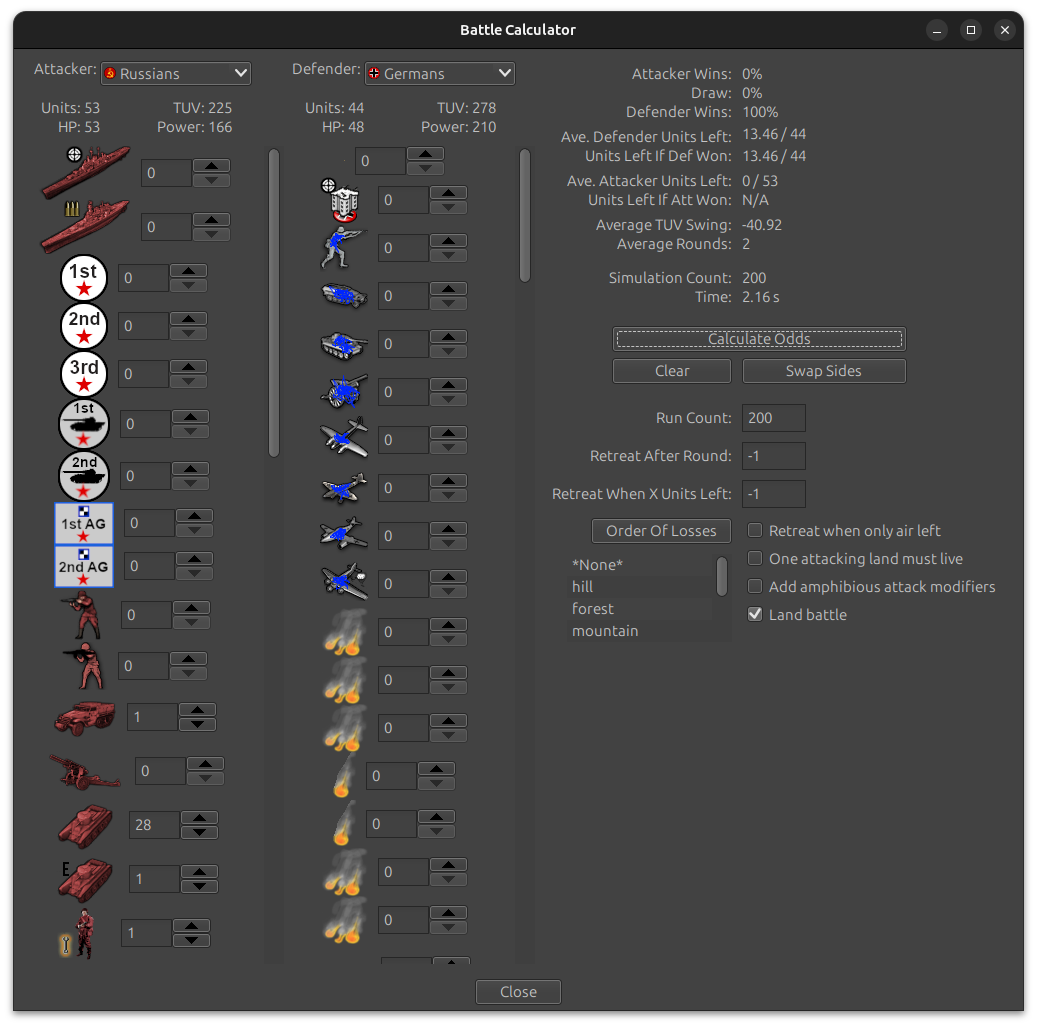Click the German blue halftrack icon
1037x1027 pixels.
344,296
